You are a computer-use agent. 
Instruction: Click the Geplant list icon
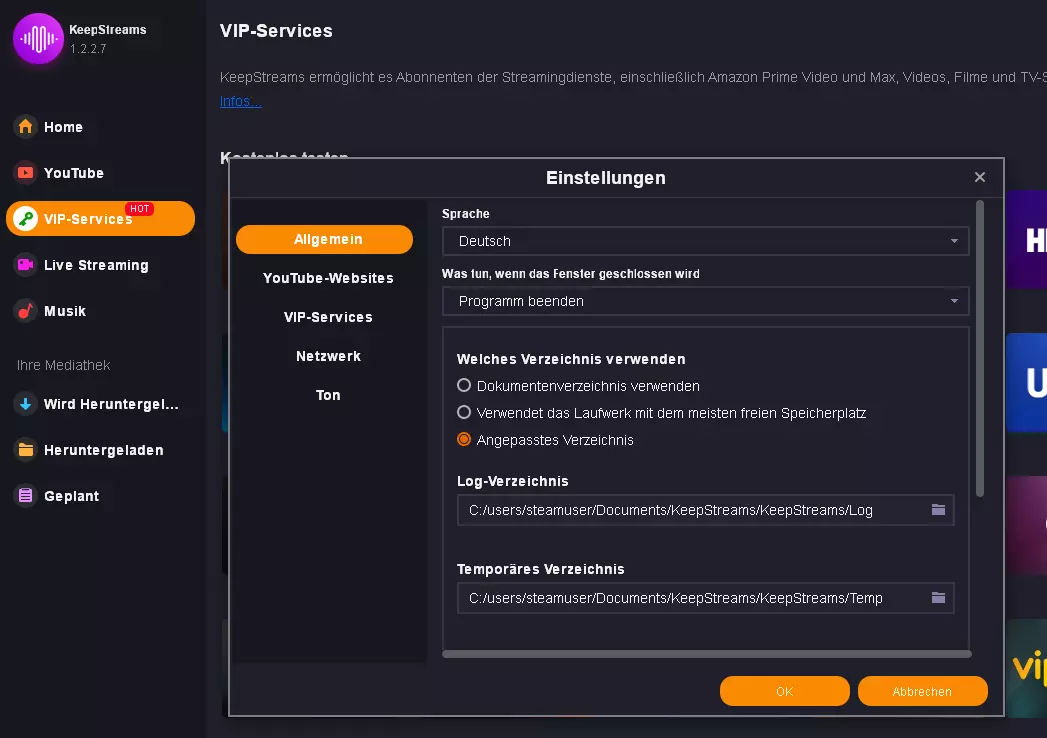tap(25, 496)
